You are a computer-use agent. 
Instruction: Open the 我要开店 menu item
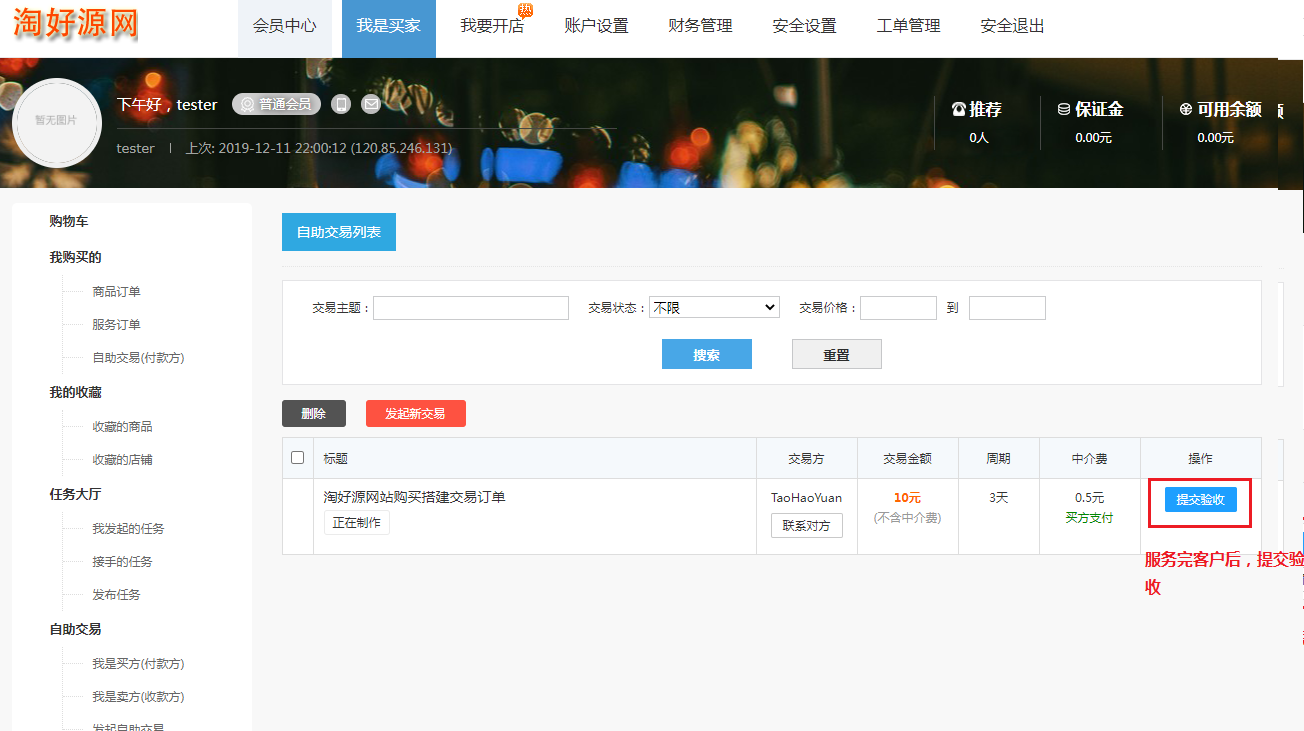pyautogui.click(x=492, y=27)
